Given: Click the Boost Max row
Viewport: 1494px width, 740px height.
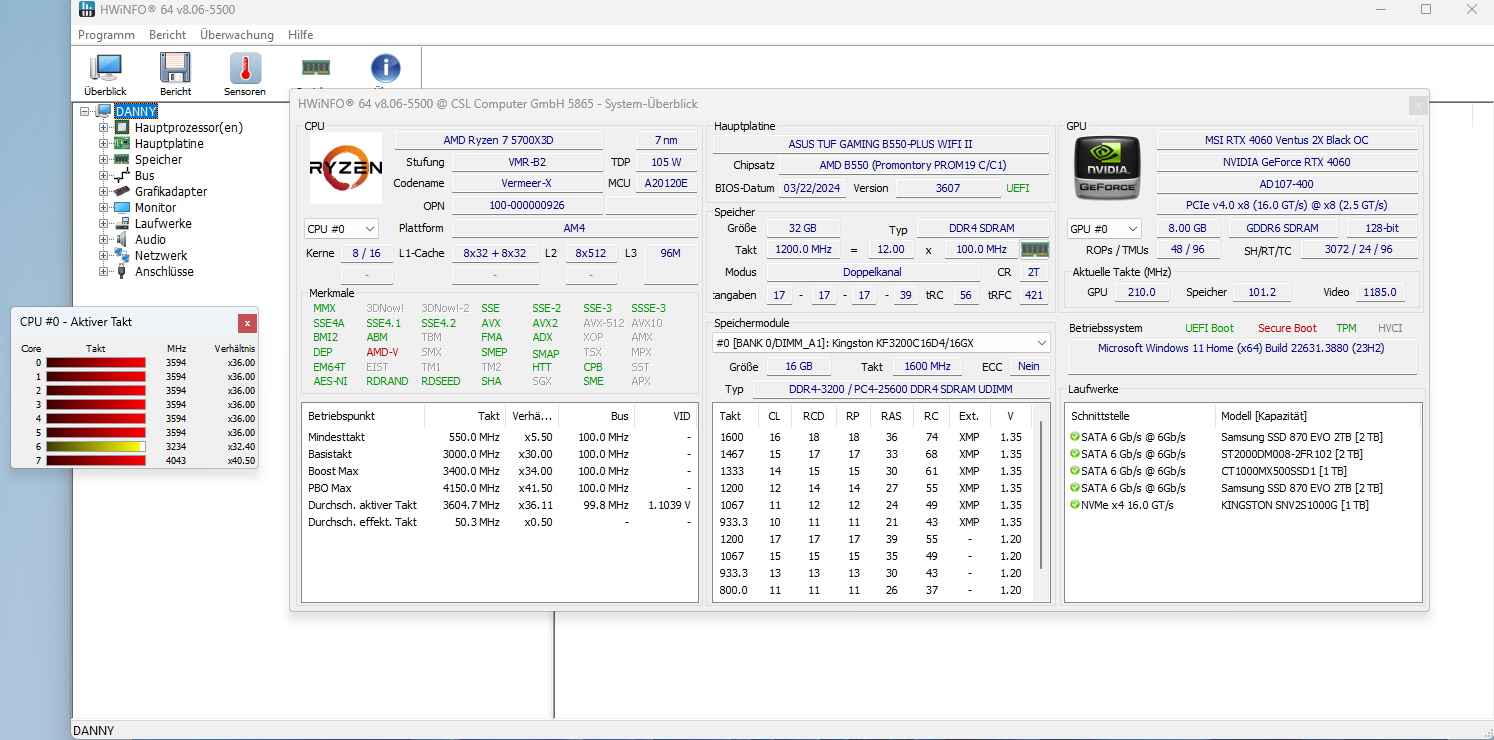Looking at the screenshot, I should 499,471.
